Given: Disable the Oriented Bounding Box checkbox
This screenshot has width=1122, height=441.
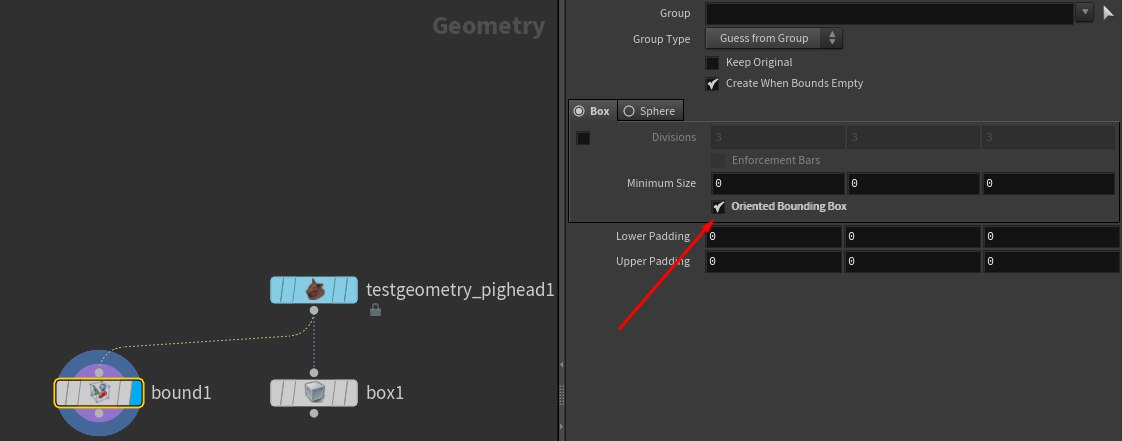Looking at the screenshot, I should (x=719, y=207).
